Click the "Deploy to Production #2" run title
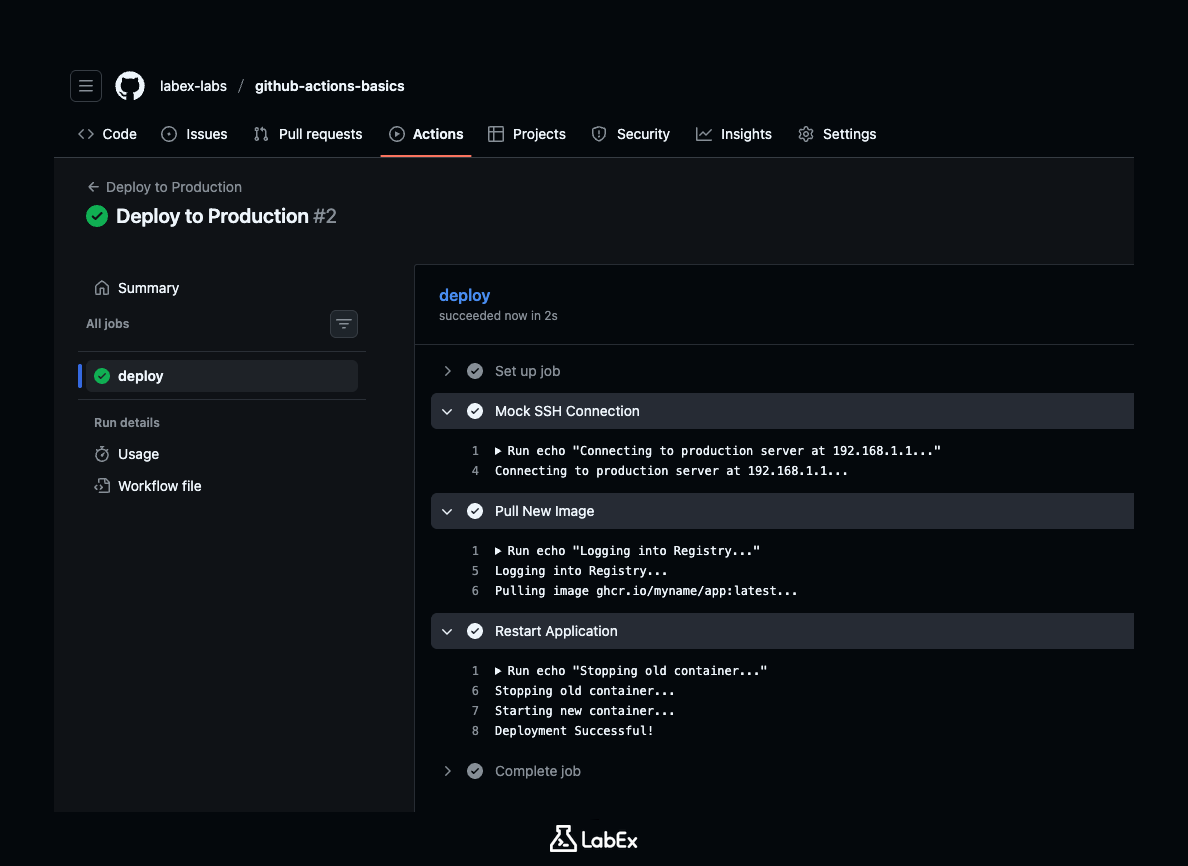Screen dimensions: 1188x866 226,217
